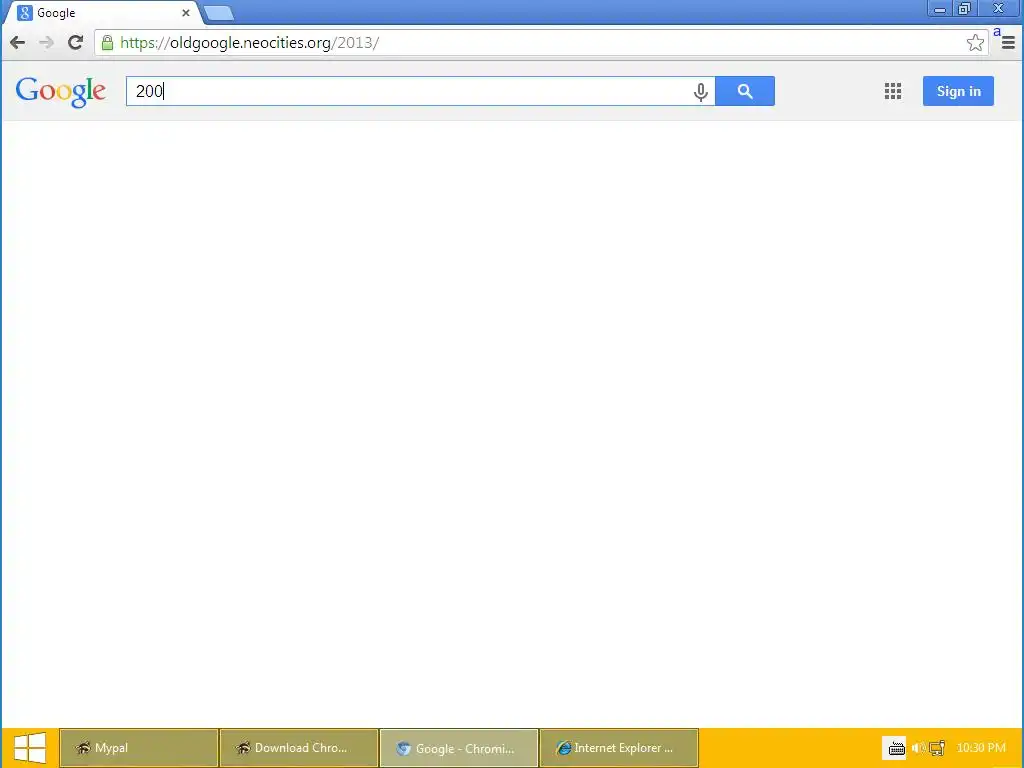The image size is (1024, 768).
Task: Click the address bar URL
Action: [x=249, y=43]
